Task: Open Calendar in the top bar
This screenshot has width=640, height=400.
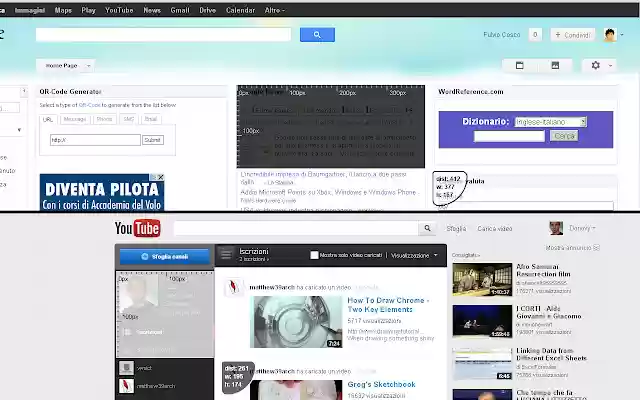Action: coord(240,10)
